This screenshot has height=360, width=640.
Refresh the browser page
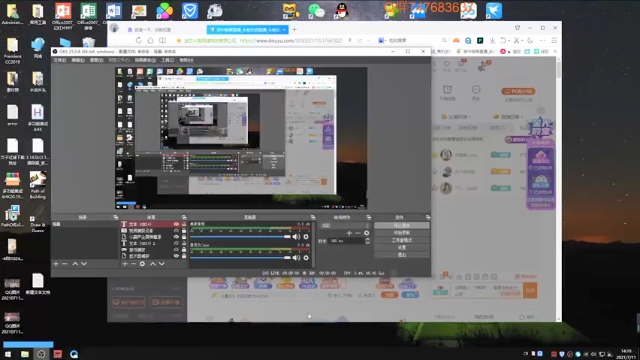(x=138, y=40)
